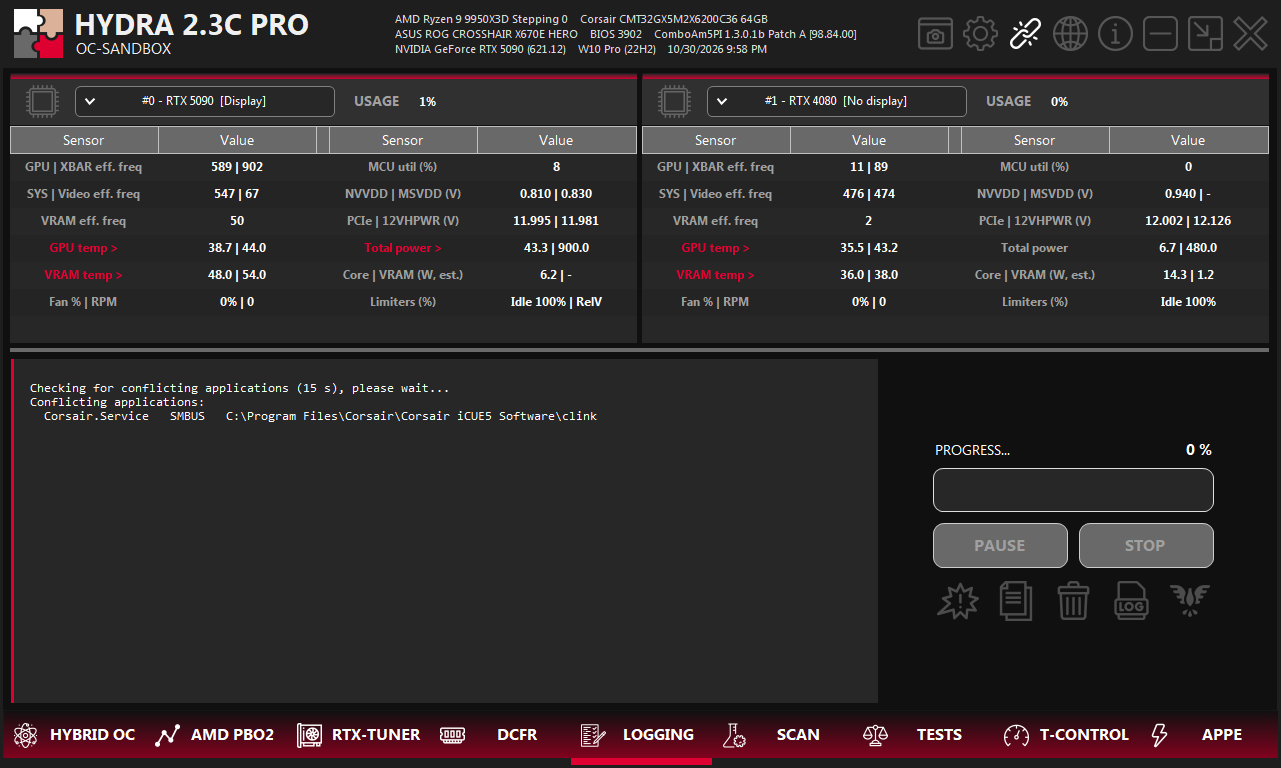Click RTX 5090 'GPU | XBAR eff. freq' value 589 | 902
The width and height of the screenshot is (1281, 768).
pos(237,167)
